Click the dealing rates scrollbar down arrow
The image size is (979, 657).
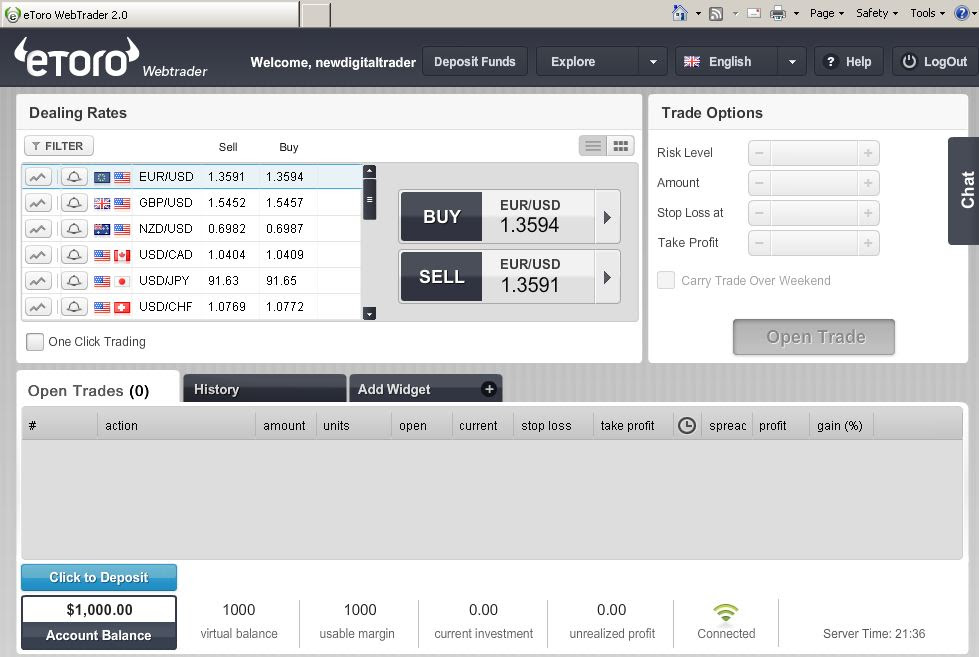point(369,313)
